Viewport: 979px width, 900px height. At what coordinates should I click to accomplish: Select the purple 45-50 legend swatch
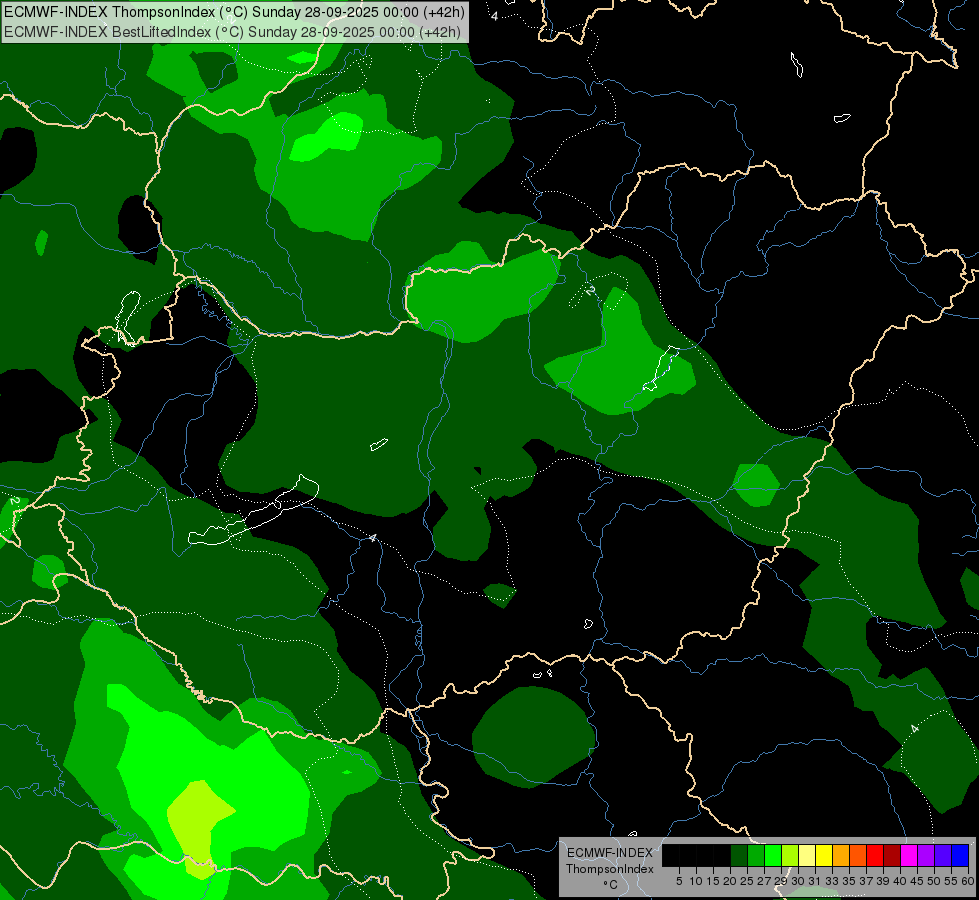click(x=925, y=855)
